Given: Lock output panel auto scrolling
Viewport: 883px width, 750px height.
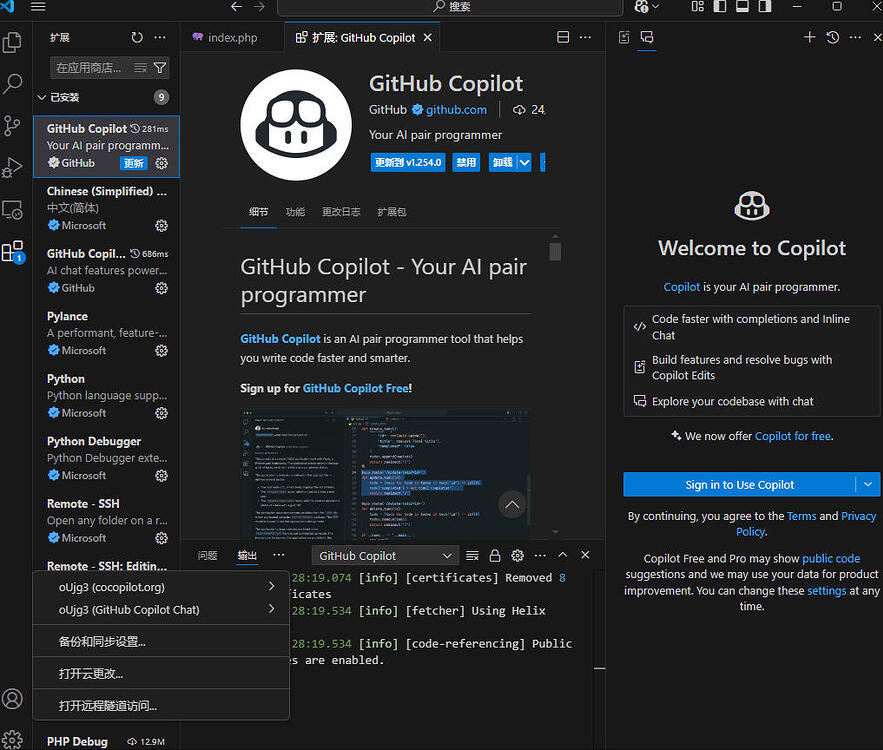Looking at the screenshot, I should [x=495, y=556].
